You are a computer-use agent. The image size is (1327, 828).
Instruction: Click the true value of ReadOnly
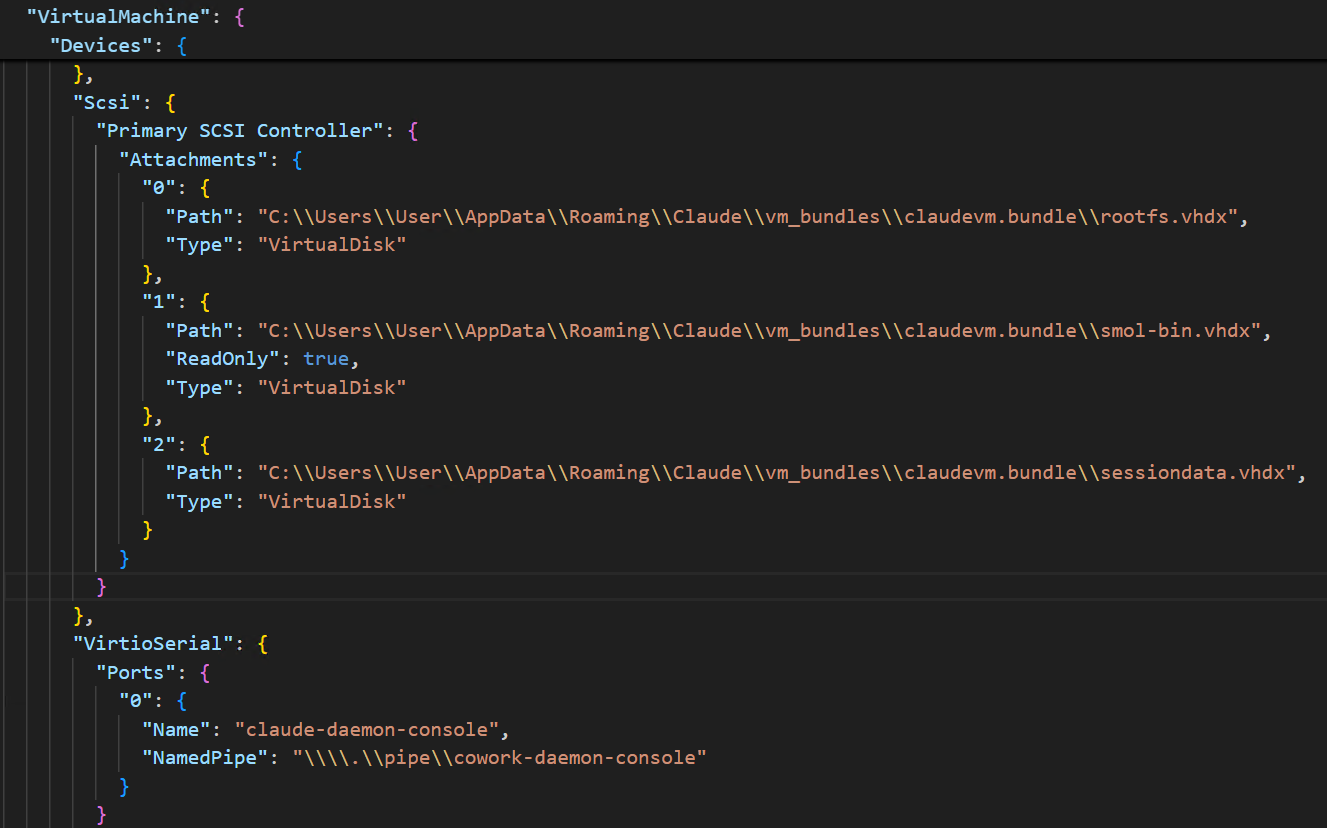(326, 359)
